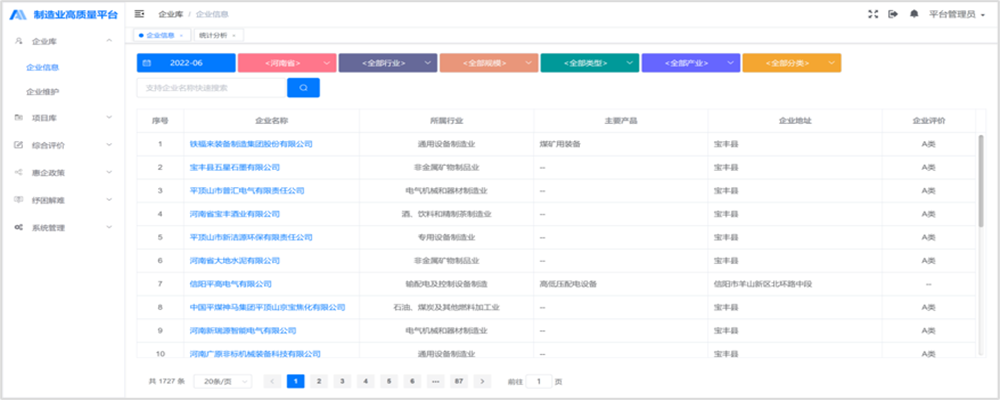Open notifications via the bell icon
The height and width of the screenshot is (400, 1000).
point(914,13)
